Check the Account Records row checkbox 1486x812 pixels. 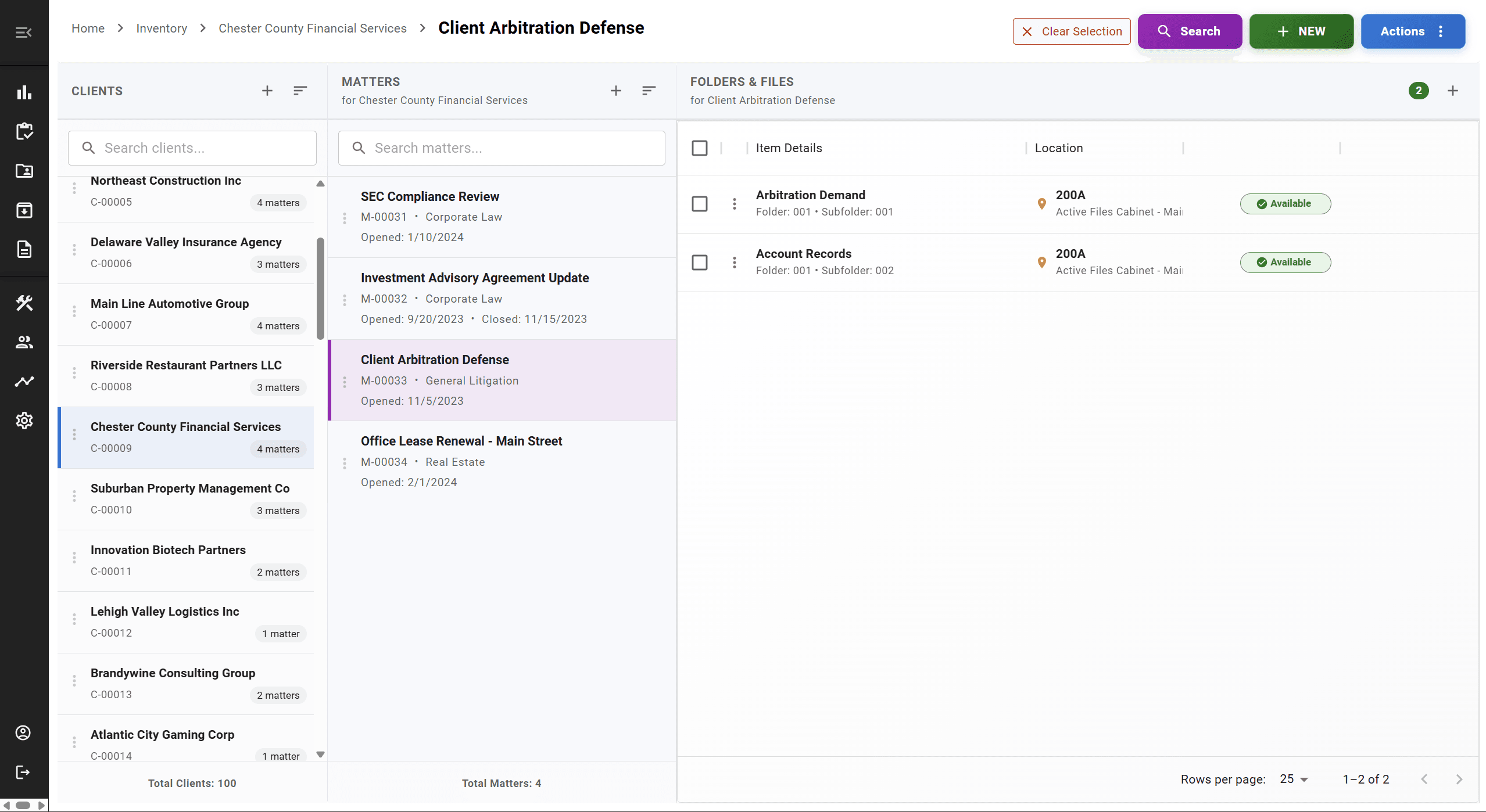(x=699, y=262)
